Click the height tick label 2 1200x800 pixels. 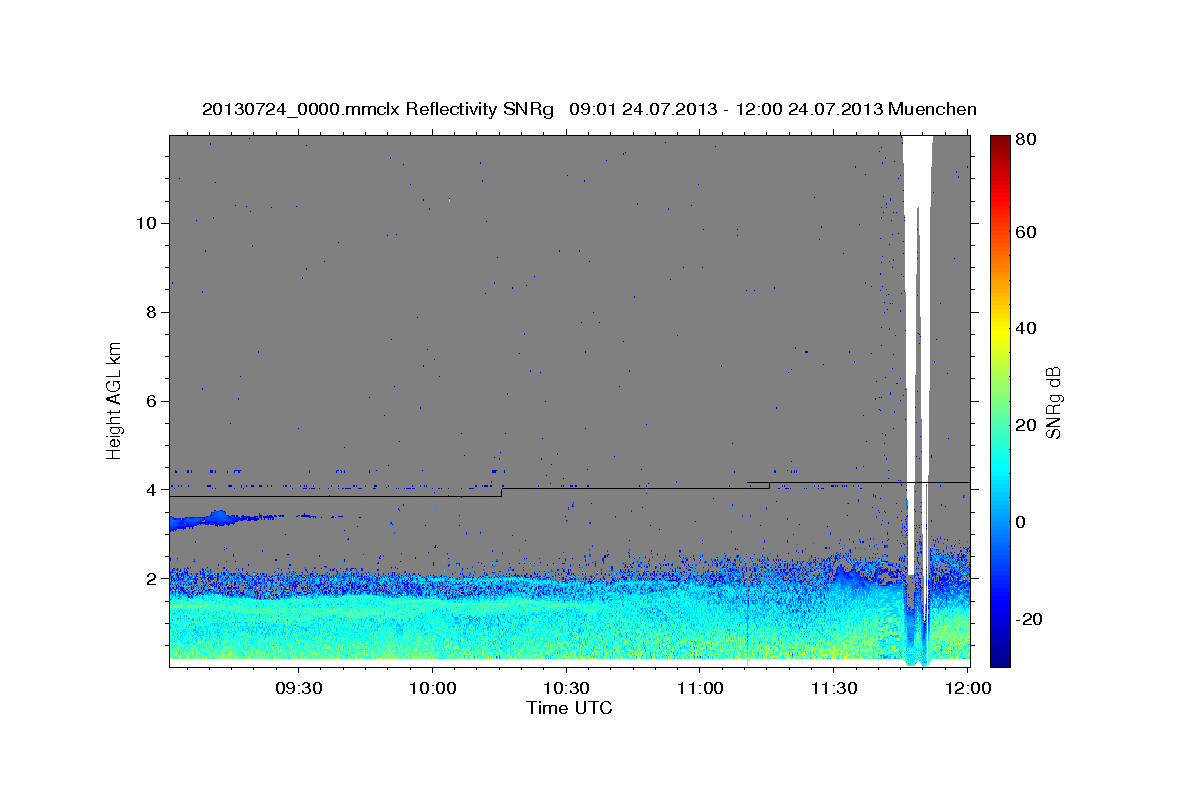click(151, 579)
